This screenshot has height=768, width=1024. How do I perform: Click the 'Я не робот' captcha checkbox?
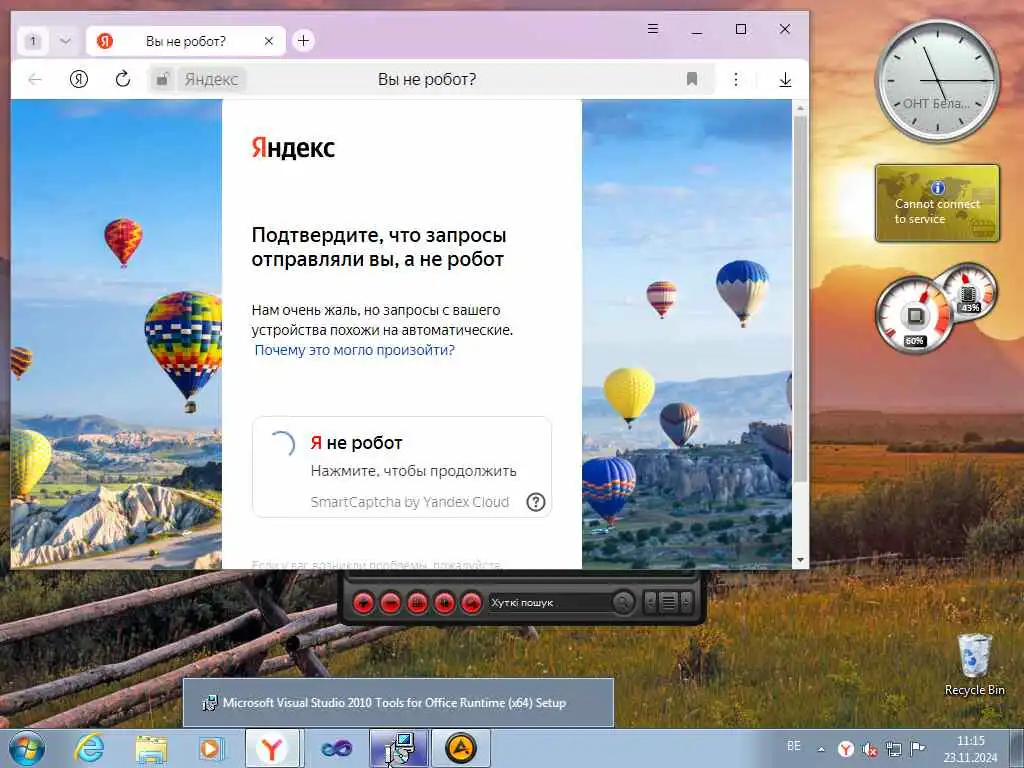coord(282,444)
